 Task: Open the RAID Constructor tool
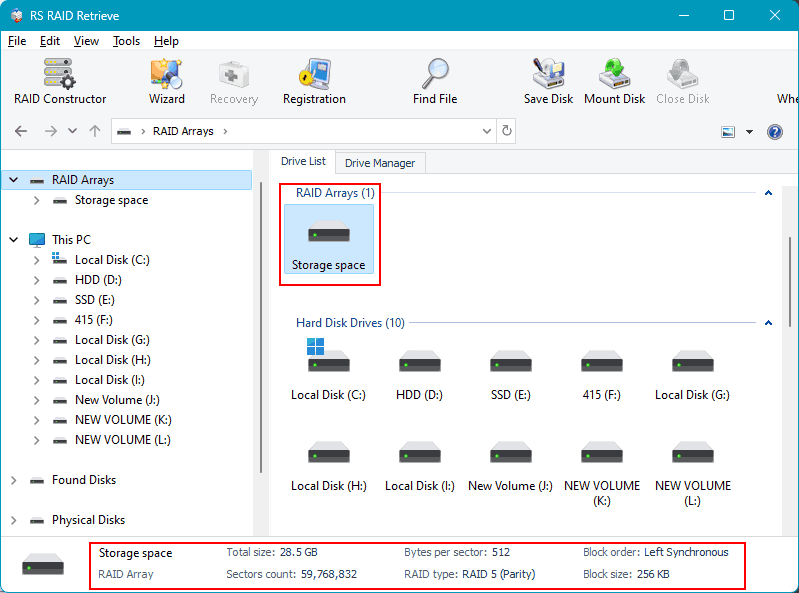tap(60, 81)
